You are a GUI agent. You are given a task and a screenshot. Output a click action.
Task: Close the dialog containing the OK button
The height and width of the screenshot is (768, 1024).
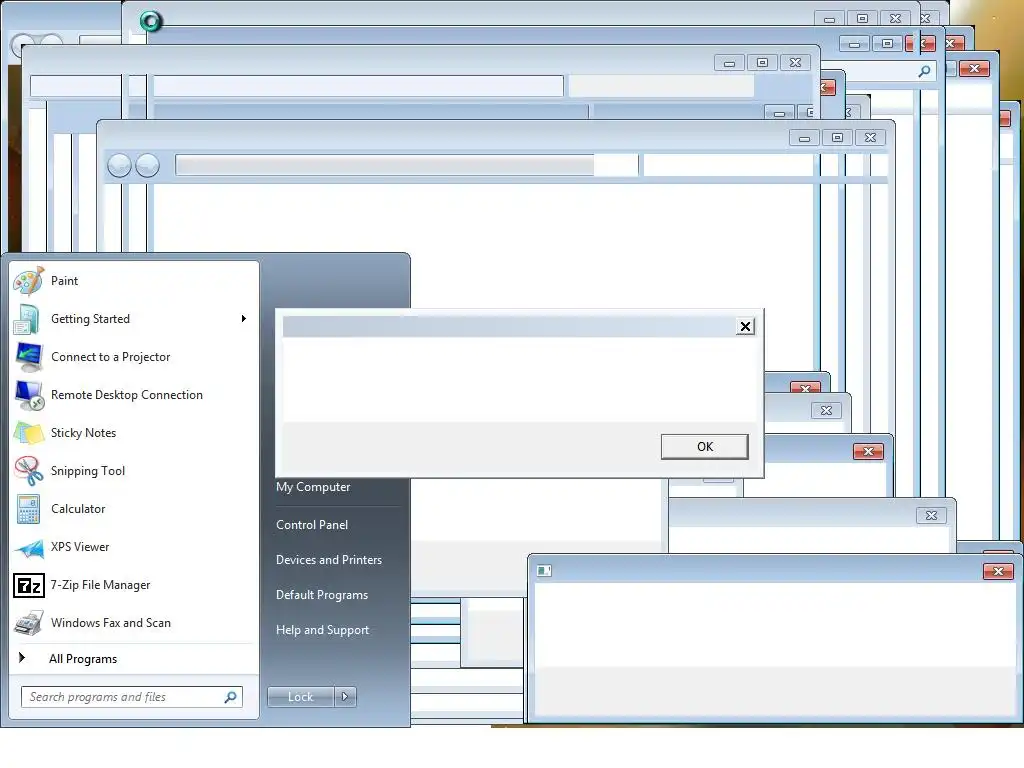(745, 327)
